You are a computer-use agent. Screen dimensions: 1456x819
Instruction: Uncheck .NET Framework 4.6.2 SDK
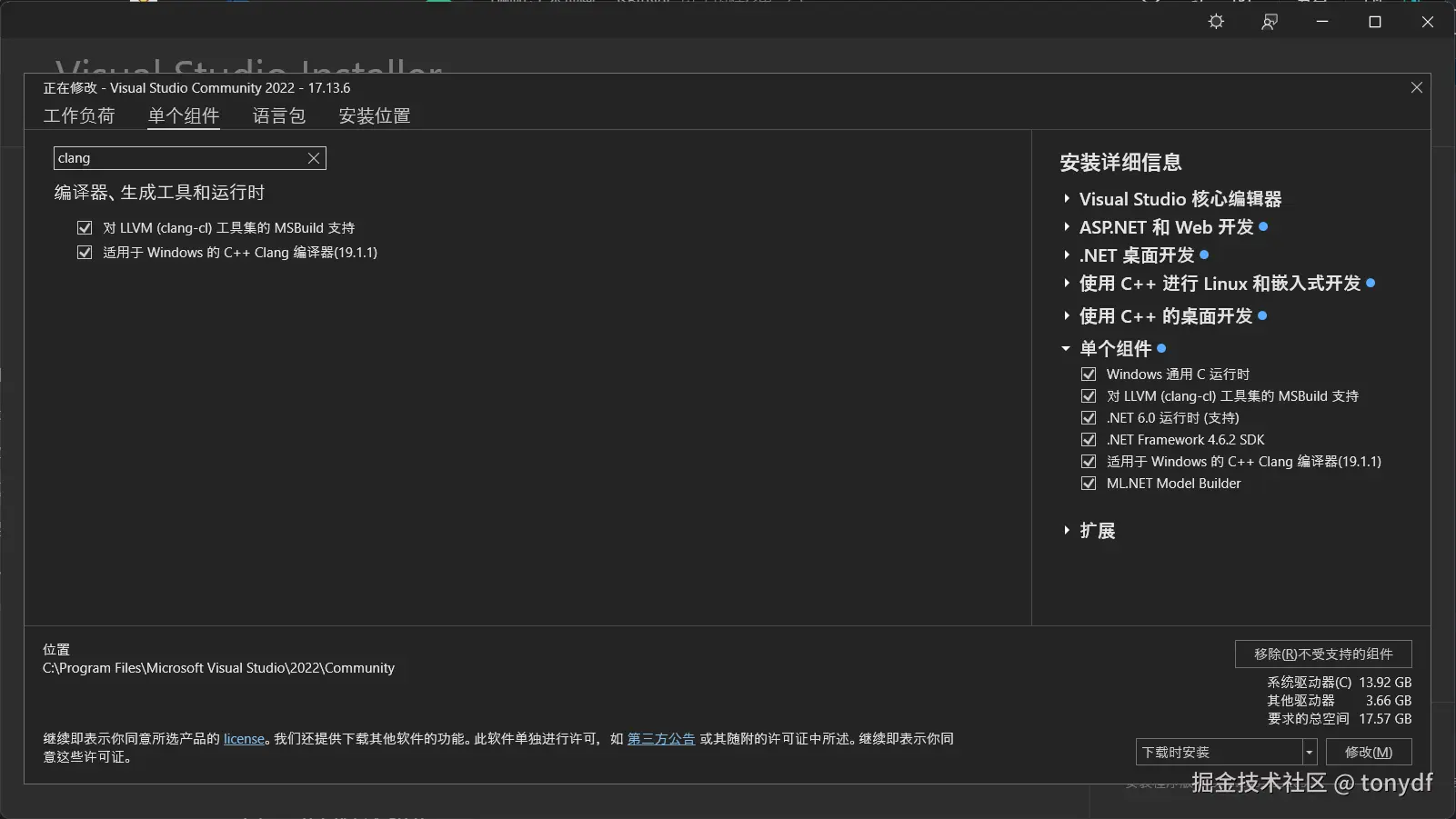click(1089, 440)
